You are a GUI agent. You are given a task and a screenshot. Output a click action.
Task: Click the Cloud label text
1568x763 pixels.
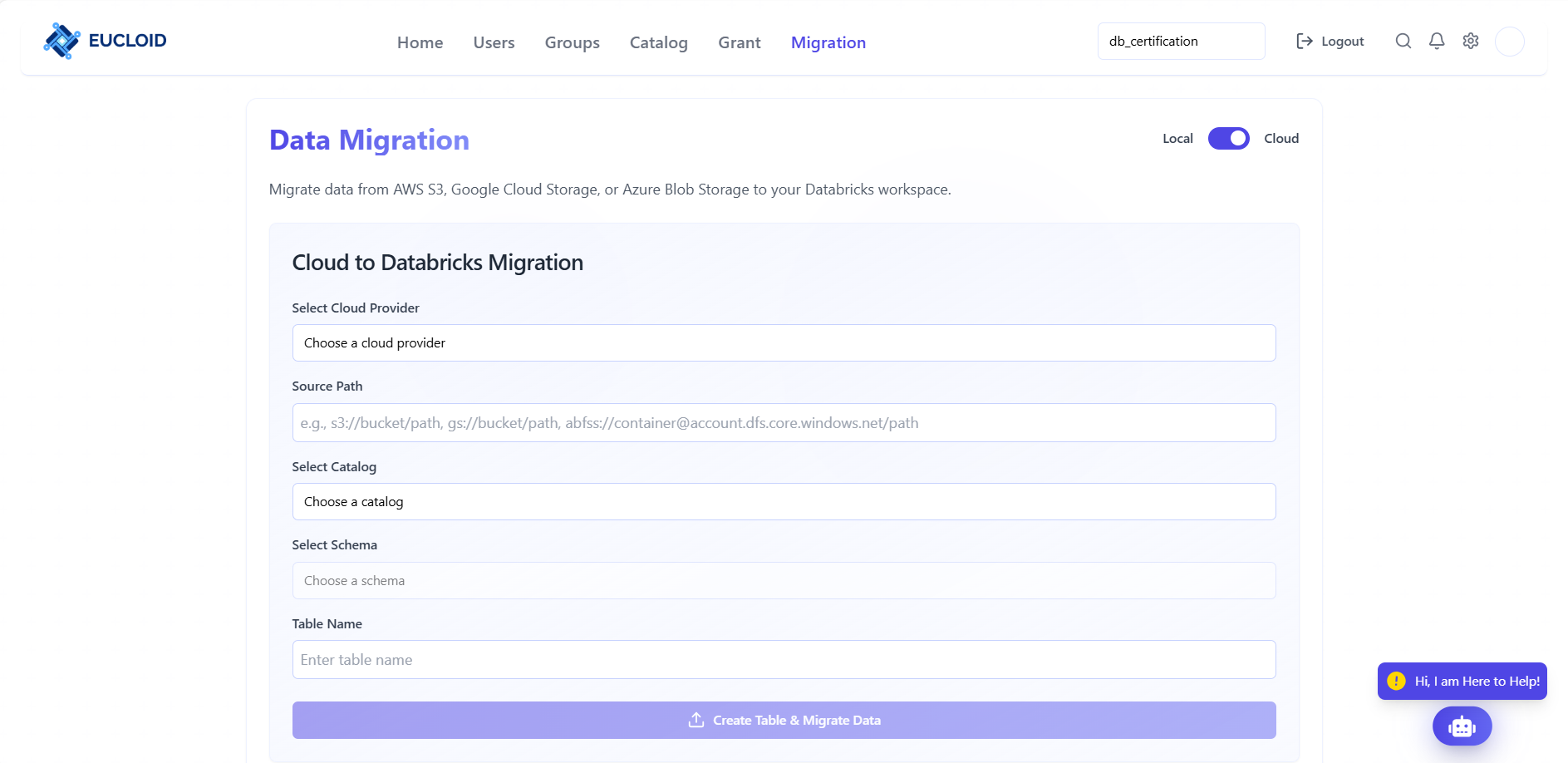pyautogui.click(x=1281, y=139)
